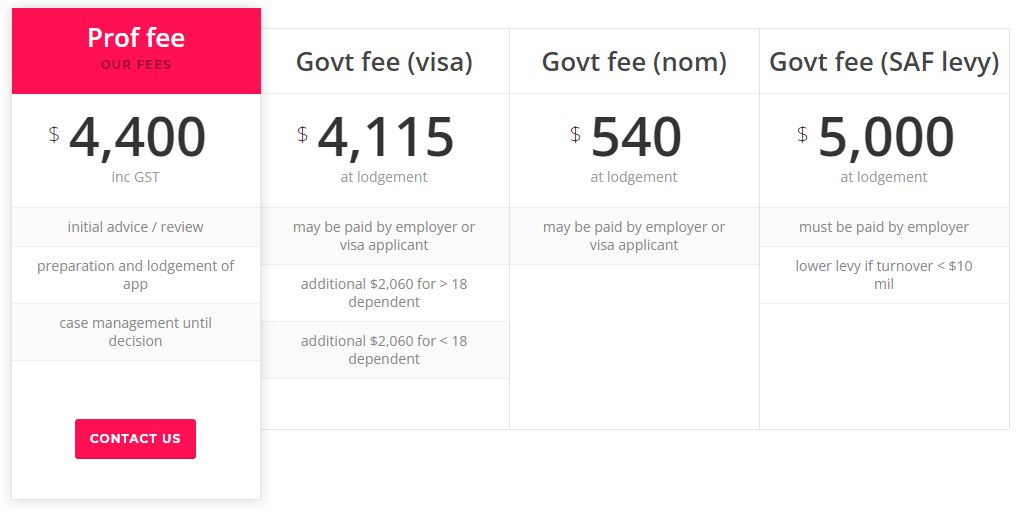Click additional $2,060 for < 18 dependent
This screenshot has height=512, width=1027.
click(384, 350)
